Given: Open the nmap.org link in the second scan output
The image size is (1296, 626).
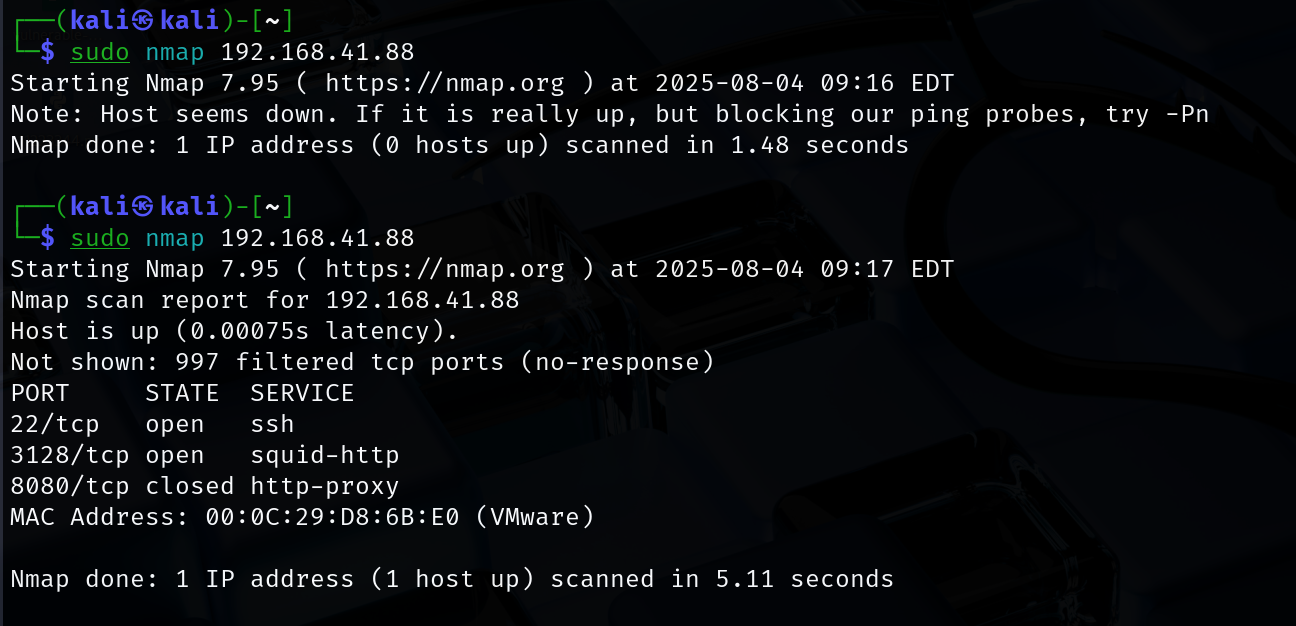Looking at the screenshot, I should coord(444,269).
